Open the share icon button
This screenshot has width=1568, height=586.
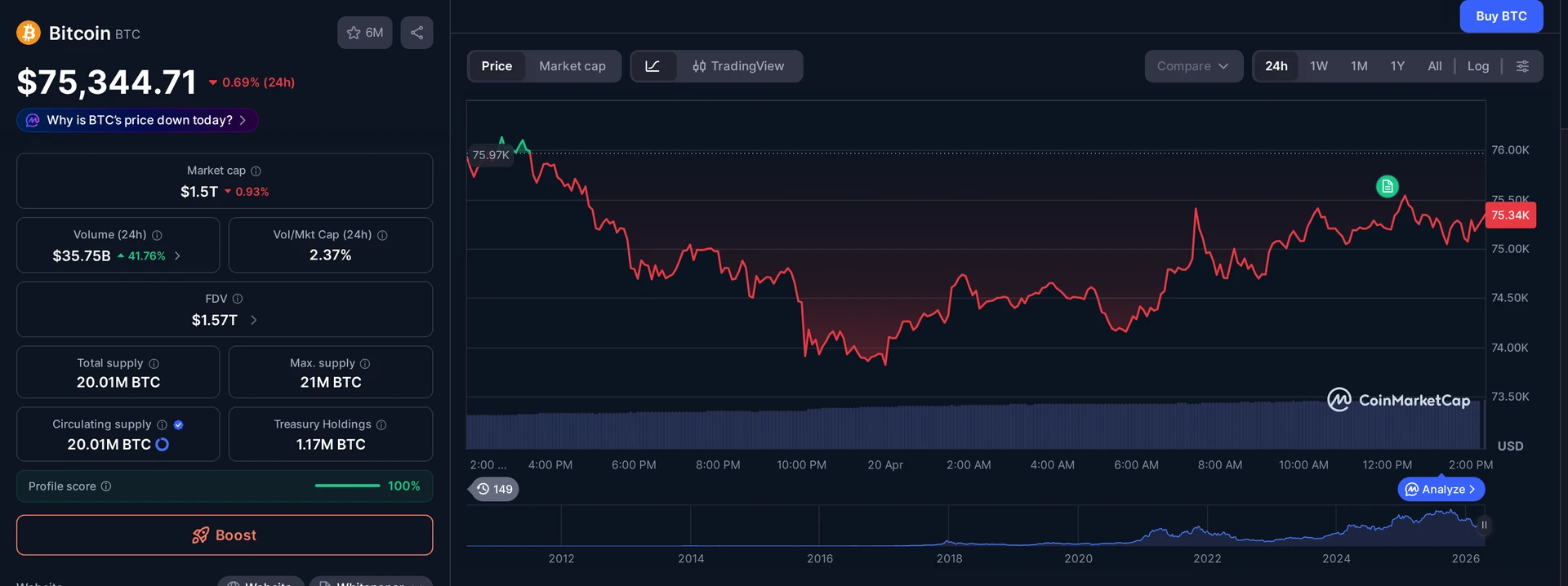pyautogui.click(x=416, y=33)
